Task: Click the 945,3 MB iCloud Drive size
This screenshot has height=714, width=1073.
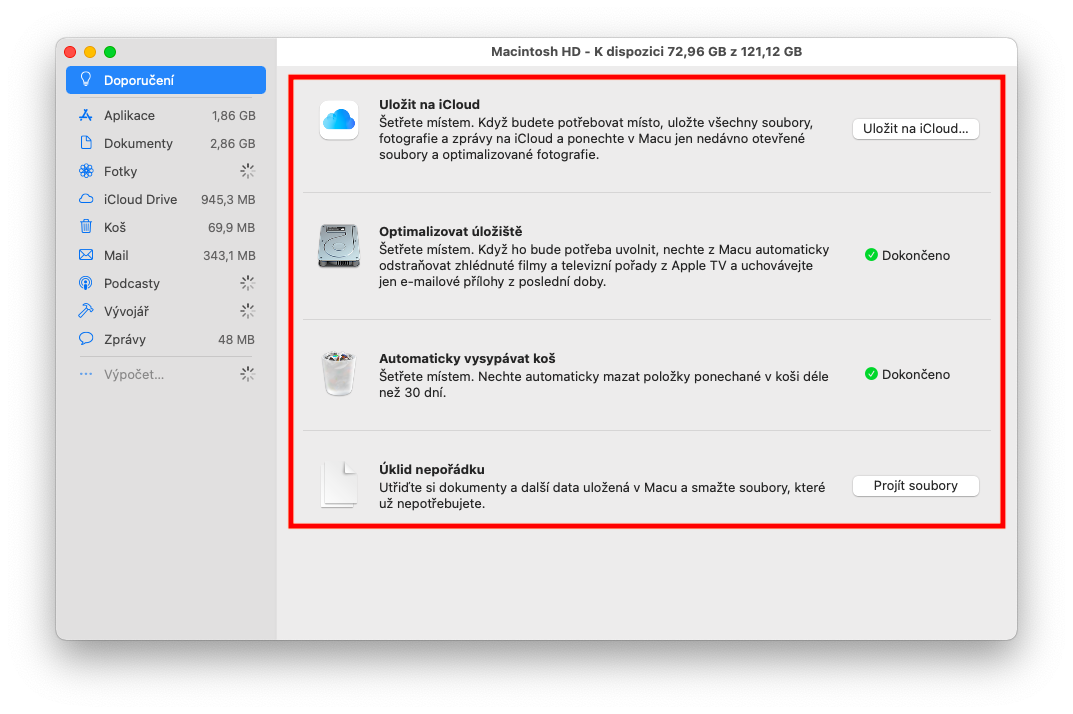Action: pyautogui.click(x=228, y=200)
